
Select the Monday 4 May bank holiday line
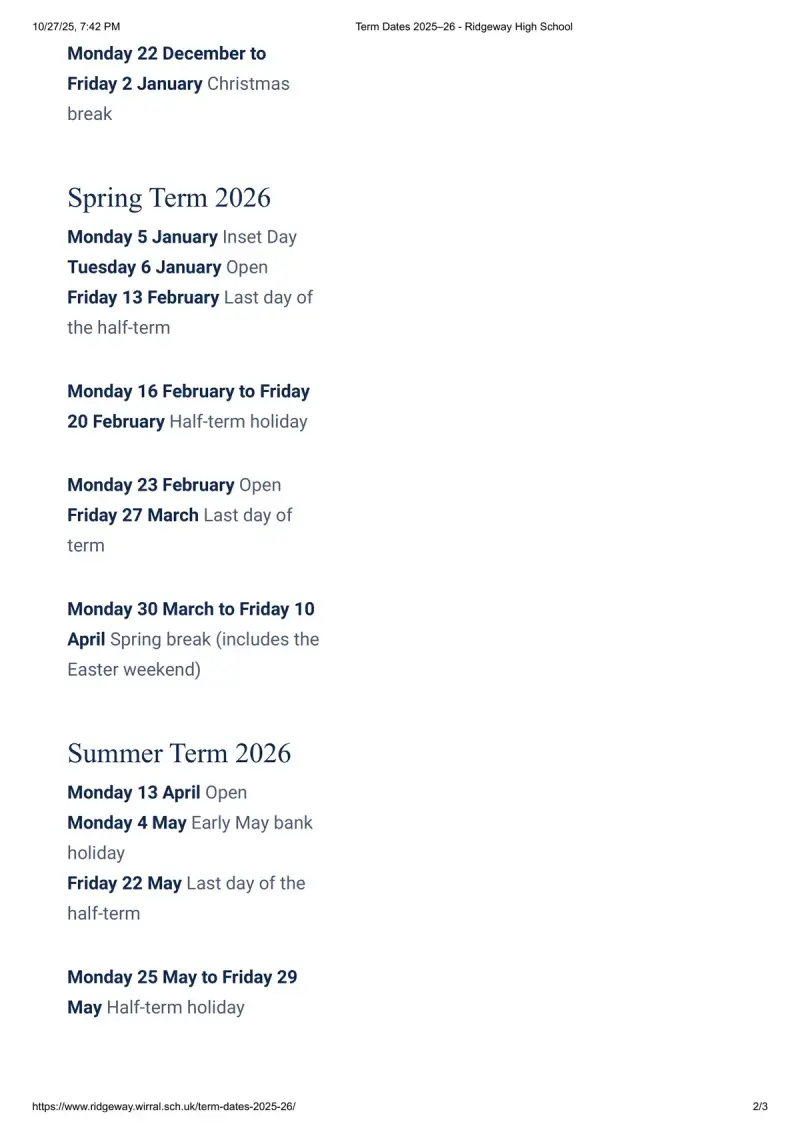(190, 837)
